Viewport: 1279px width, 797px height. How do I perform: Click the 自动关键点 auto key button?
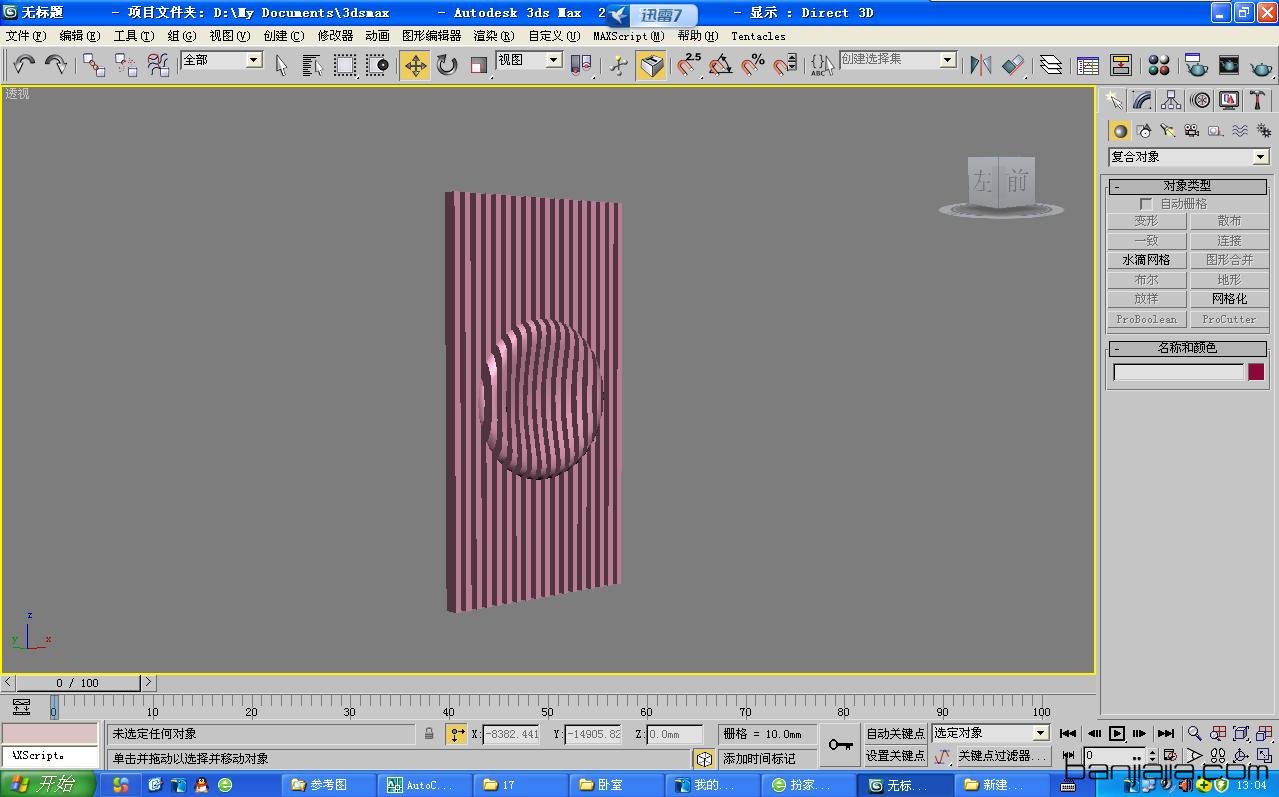(895, 734)
